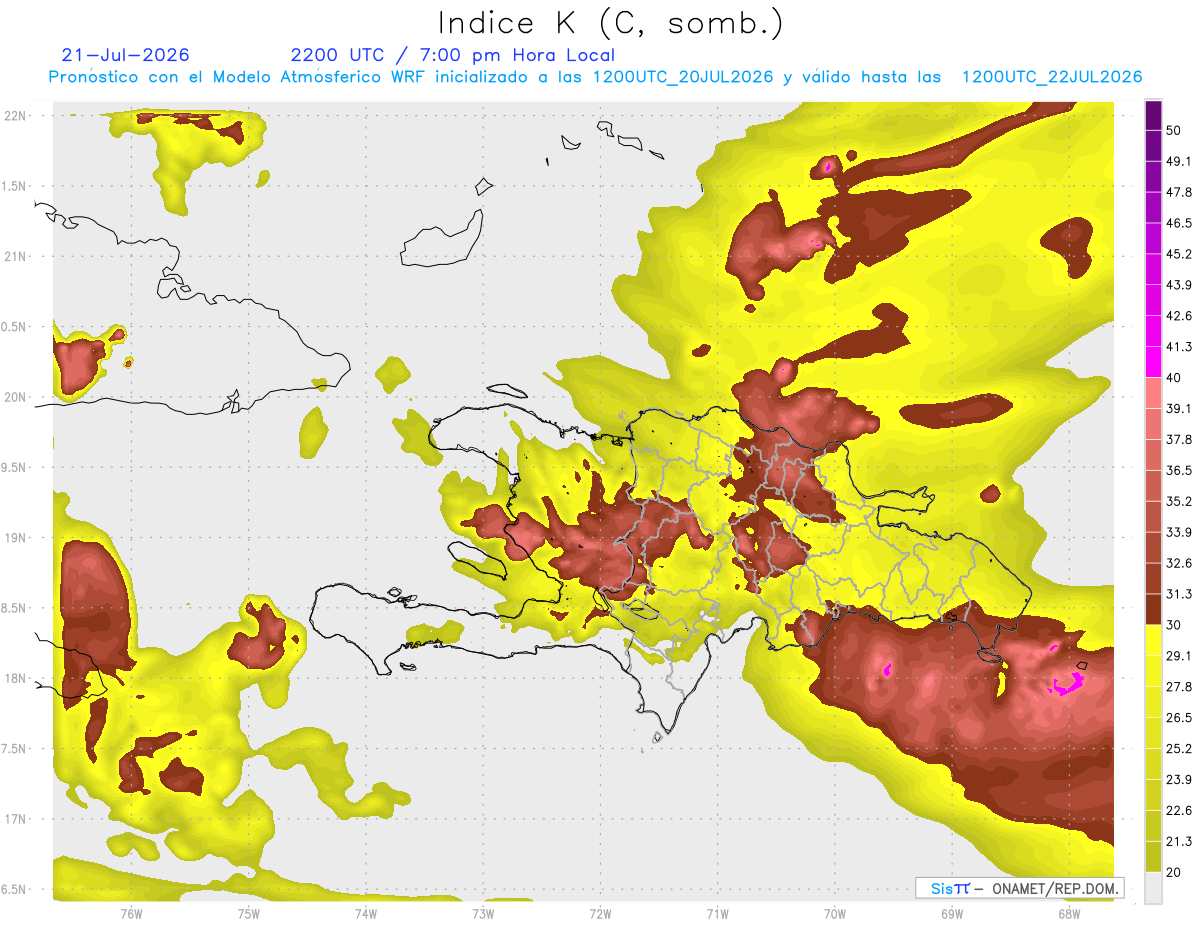The image size is (1200, 927).
Task: Click the olive legend band between 20 and 21.3
Action: (1154, 857)
